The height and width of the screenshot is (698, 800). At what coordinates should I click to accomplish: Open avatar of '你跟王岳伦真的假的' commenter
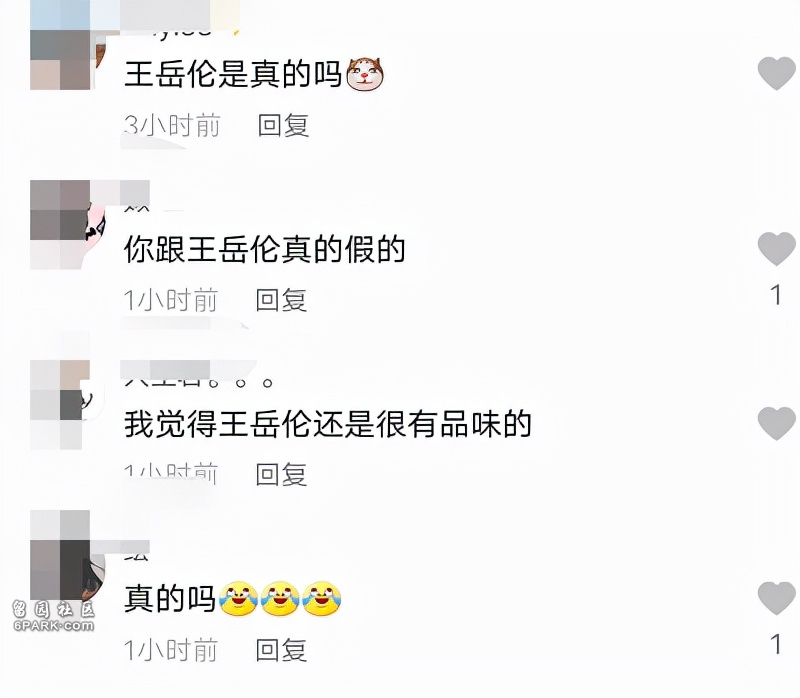(x=67, y=225)
